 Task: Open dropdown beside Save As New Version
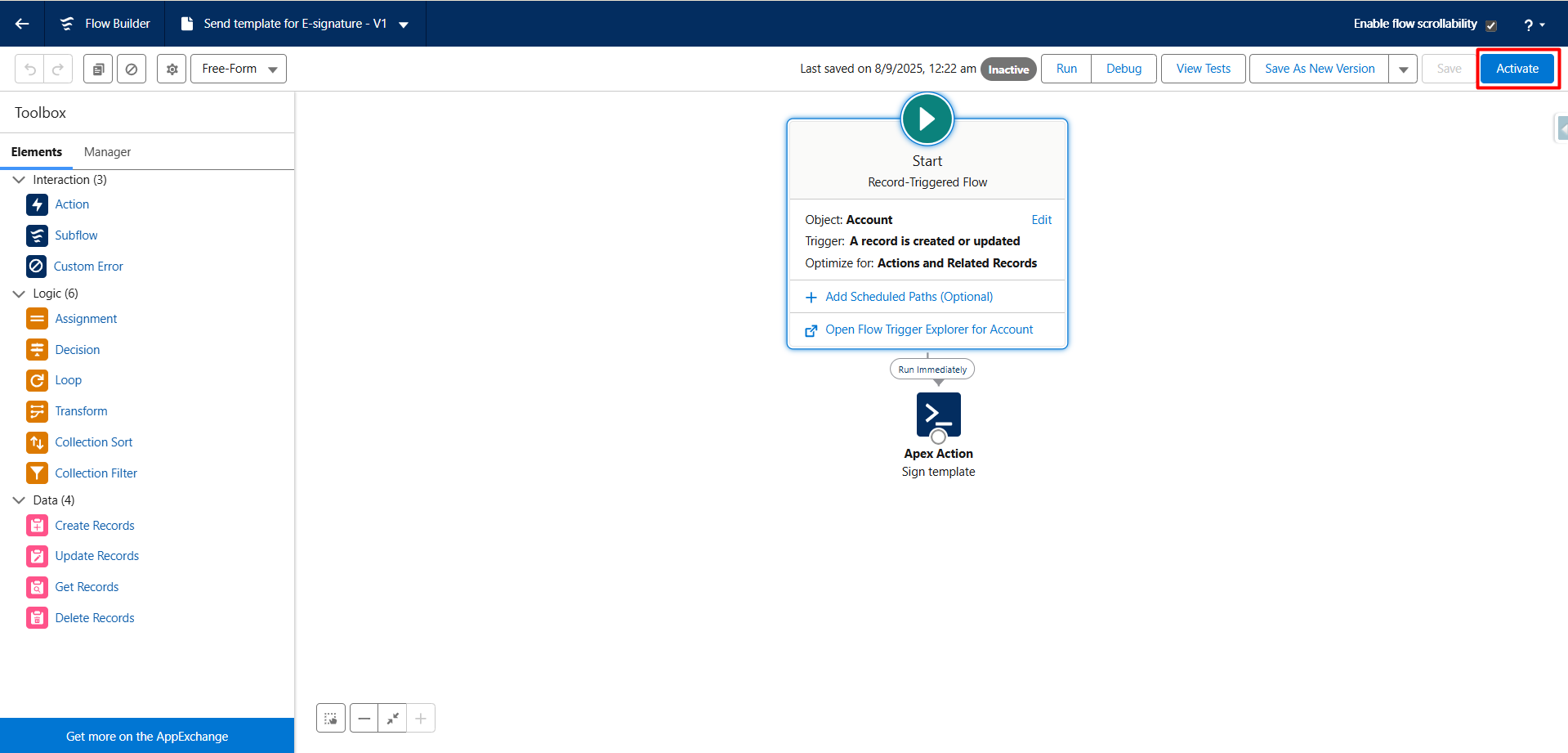coord(1403,69)
